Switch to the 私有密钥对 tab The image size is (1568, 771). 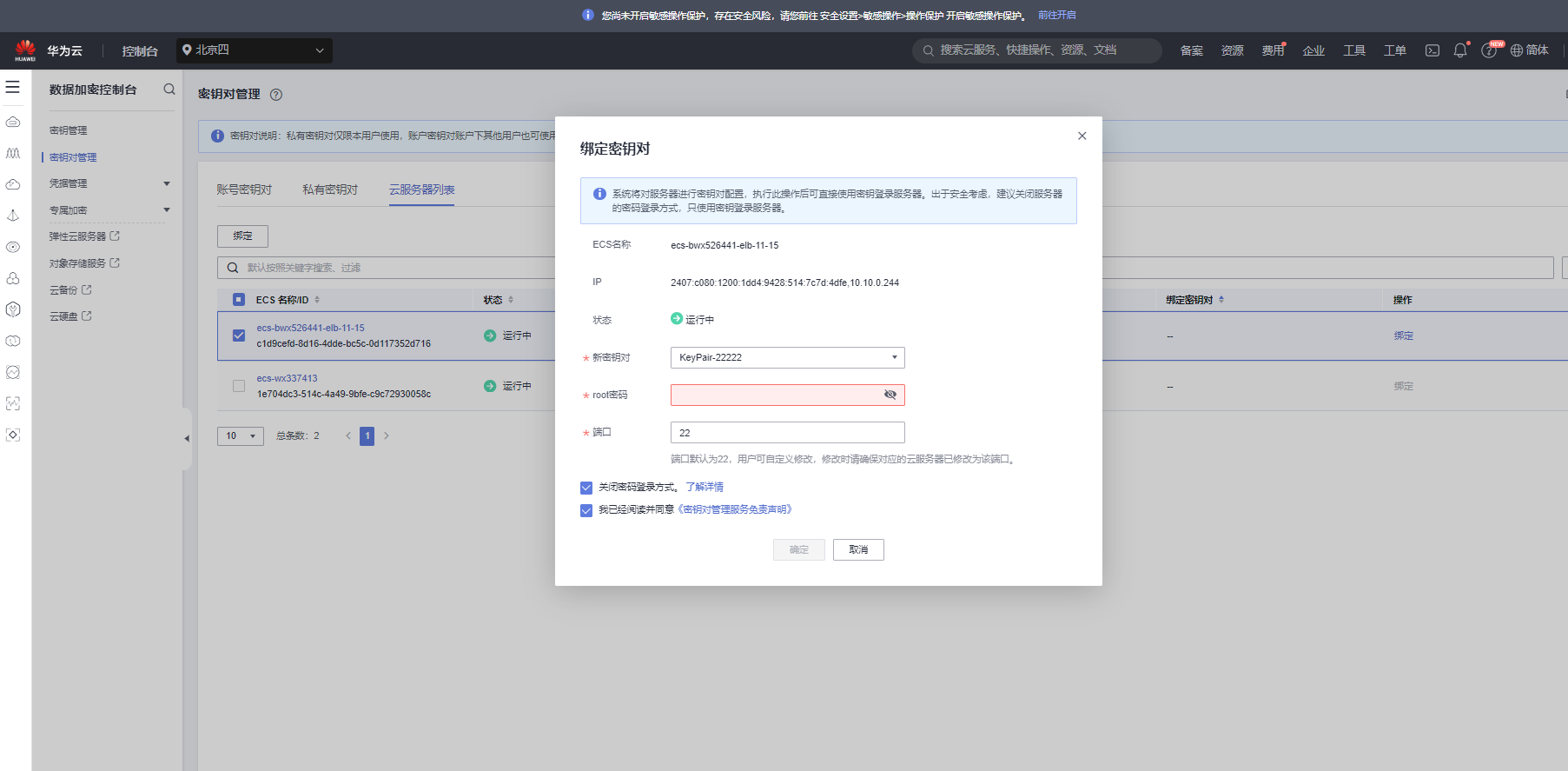click(x=330, y=189)
